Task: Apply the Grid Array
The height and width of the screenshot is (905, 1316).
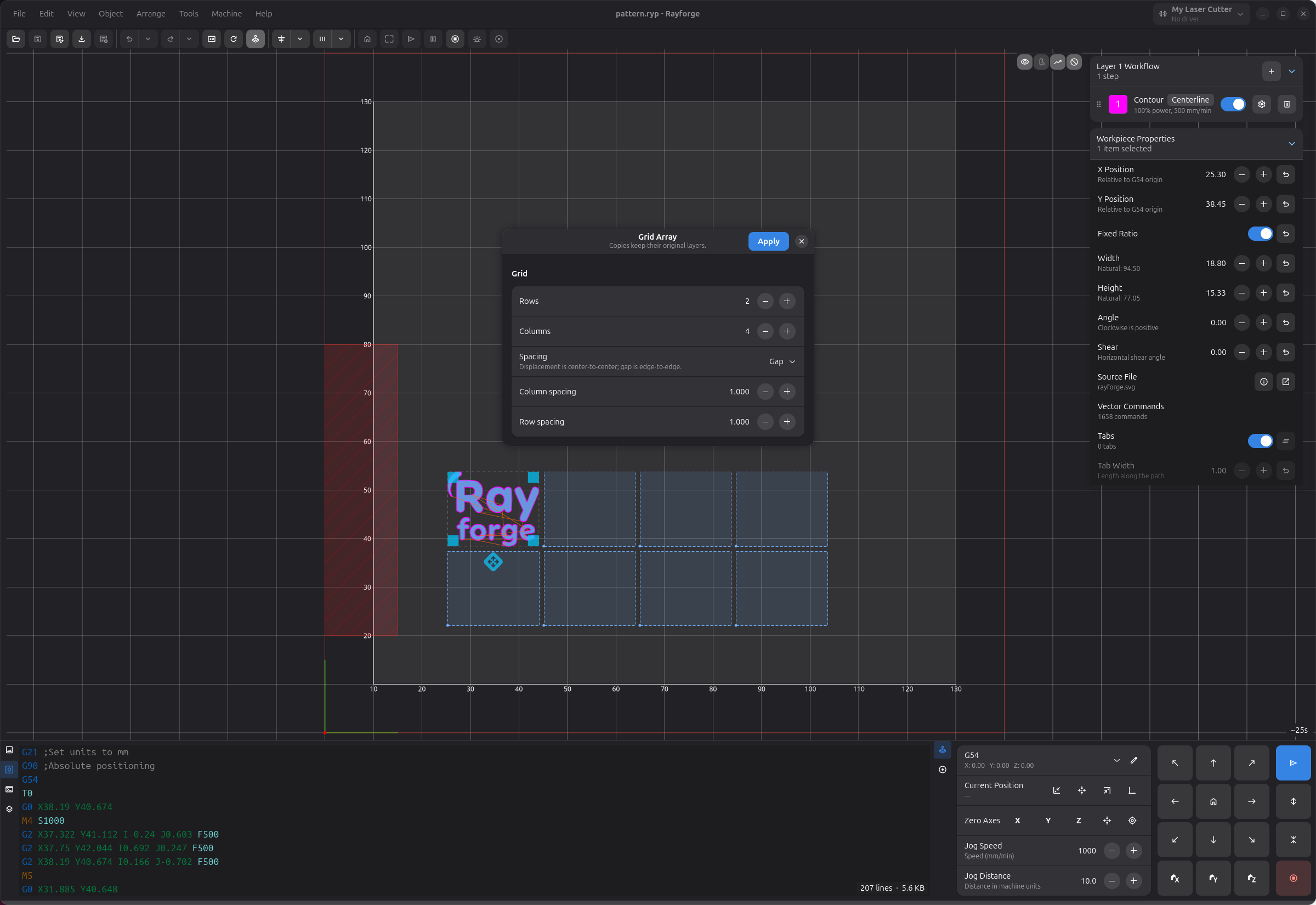Action: pos(768,241)
